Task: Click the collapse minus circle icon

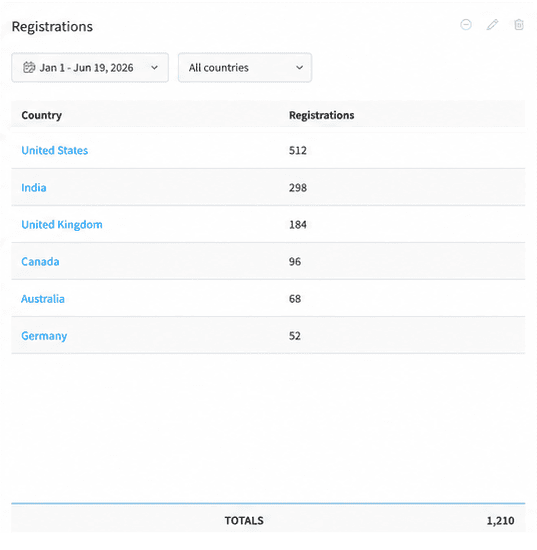Action: tap(466, 25)
